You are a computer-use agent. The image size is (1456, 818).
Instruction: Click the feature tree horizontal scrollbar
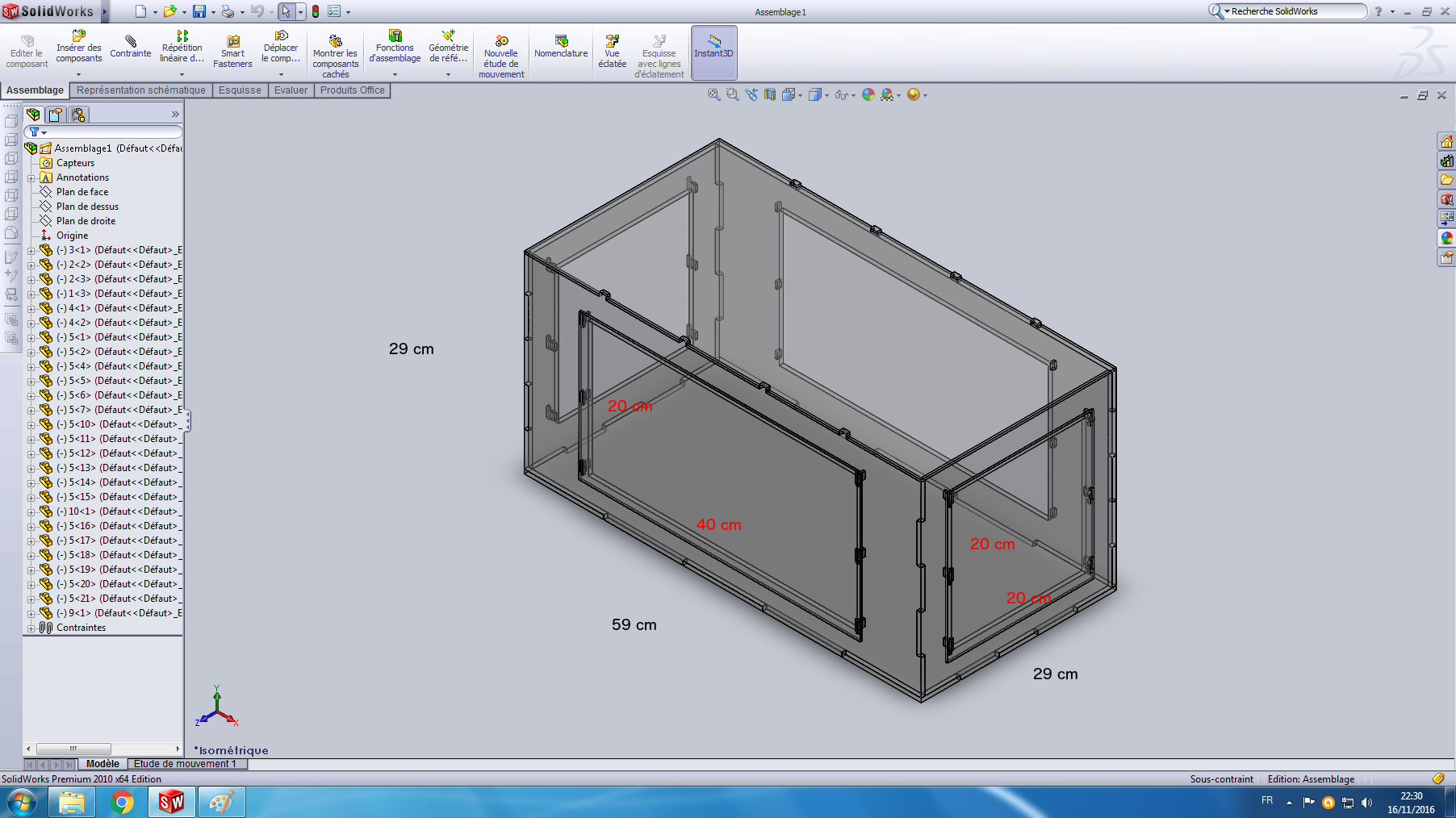(x=73, y=749)
